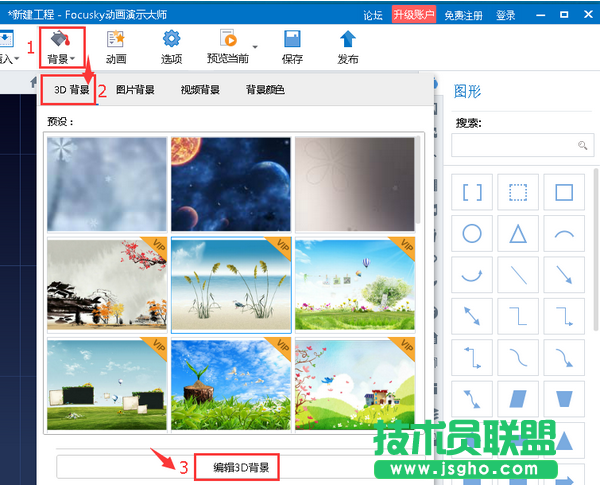Select the grey flower outline background preset
This screenshot has width=601, height=485.
tap(355, 184)
